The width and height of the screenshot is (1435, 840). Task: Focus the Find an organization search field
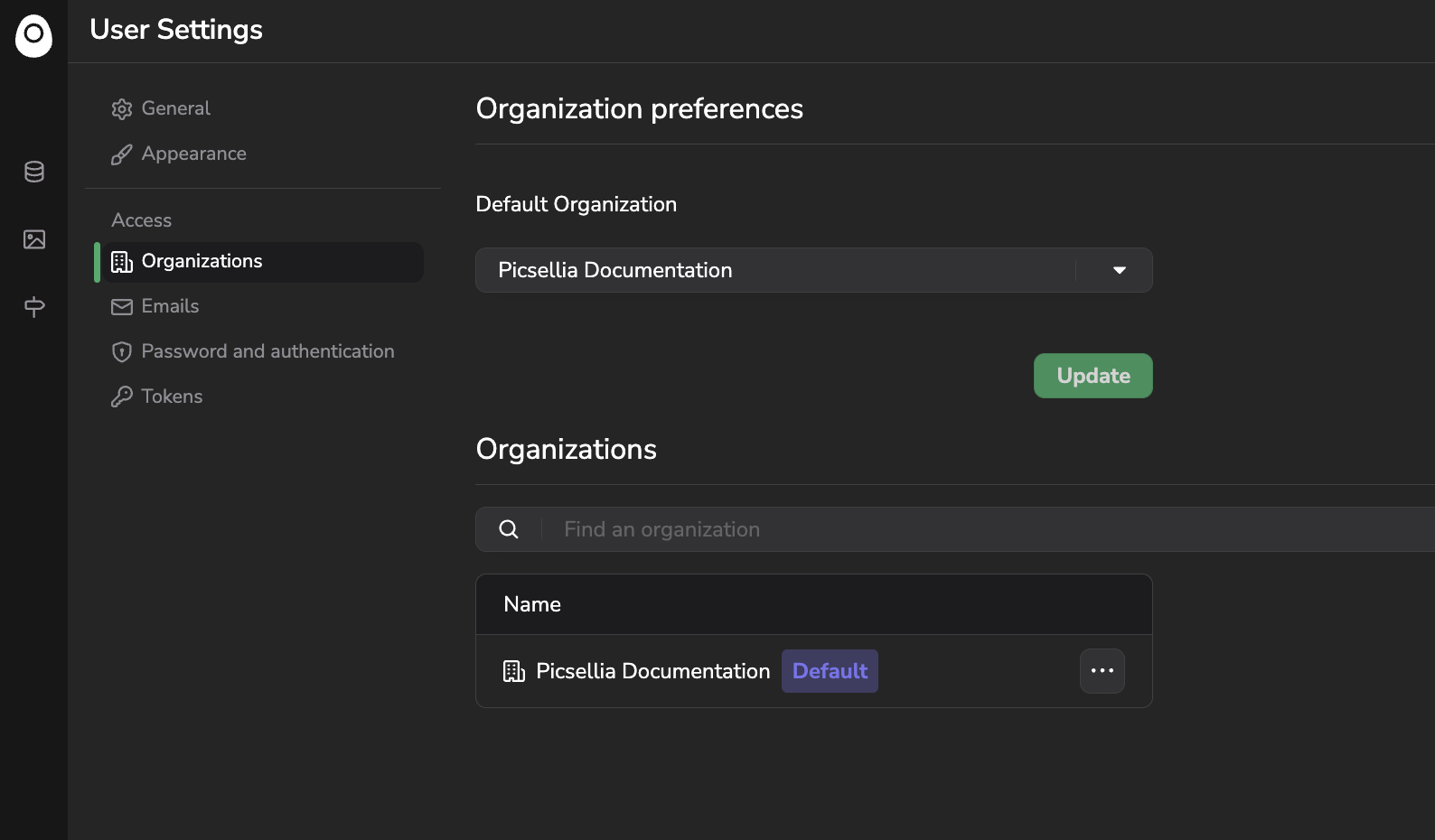pyautogui.click(x=904, y=529)
